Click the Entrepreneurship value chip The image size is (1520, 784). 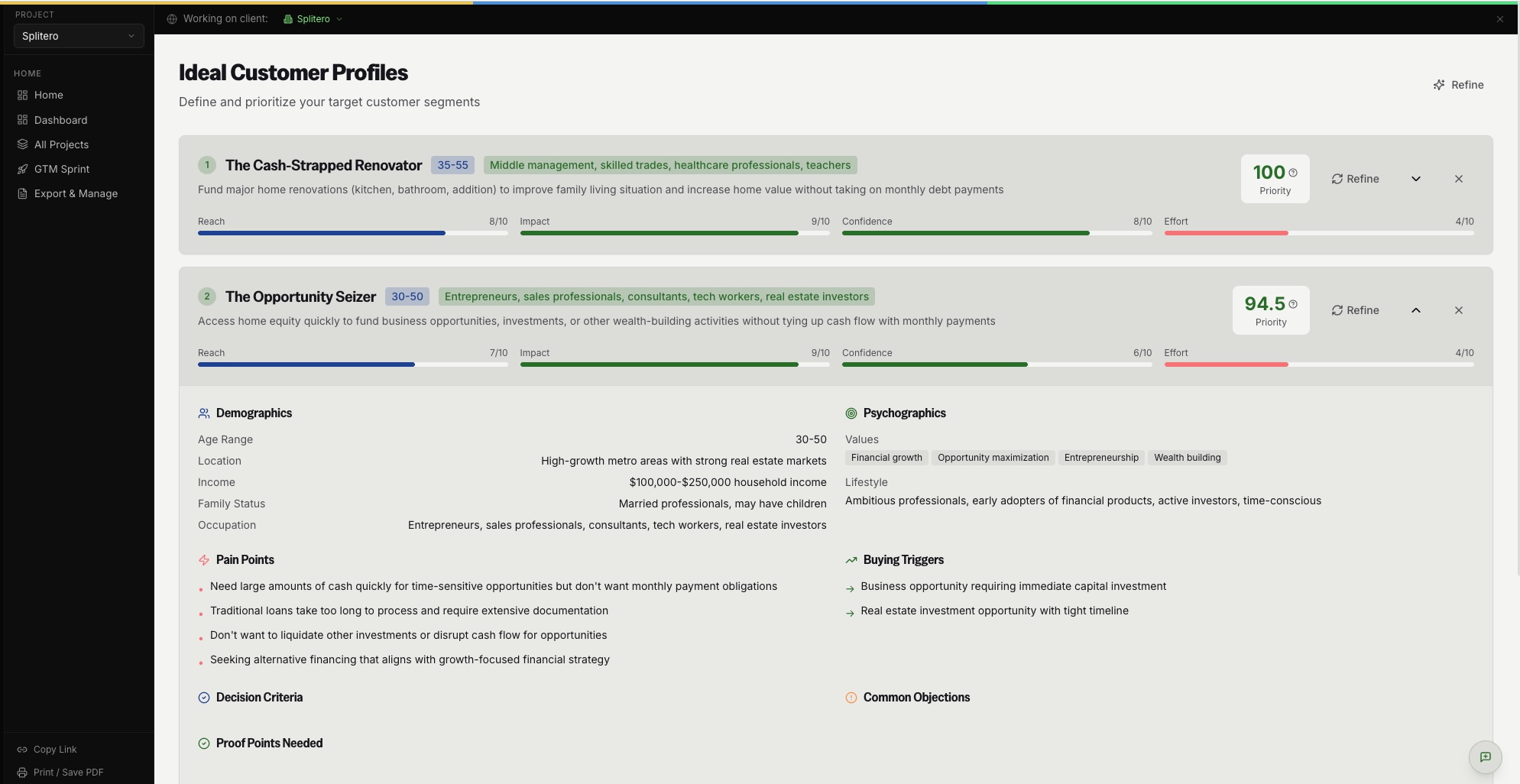tap(1101, 458)
